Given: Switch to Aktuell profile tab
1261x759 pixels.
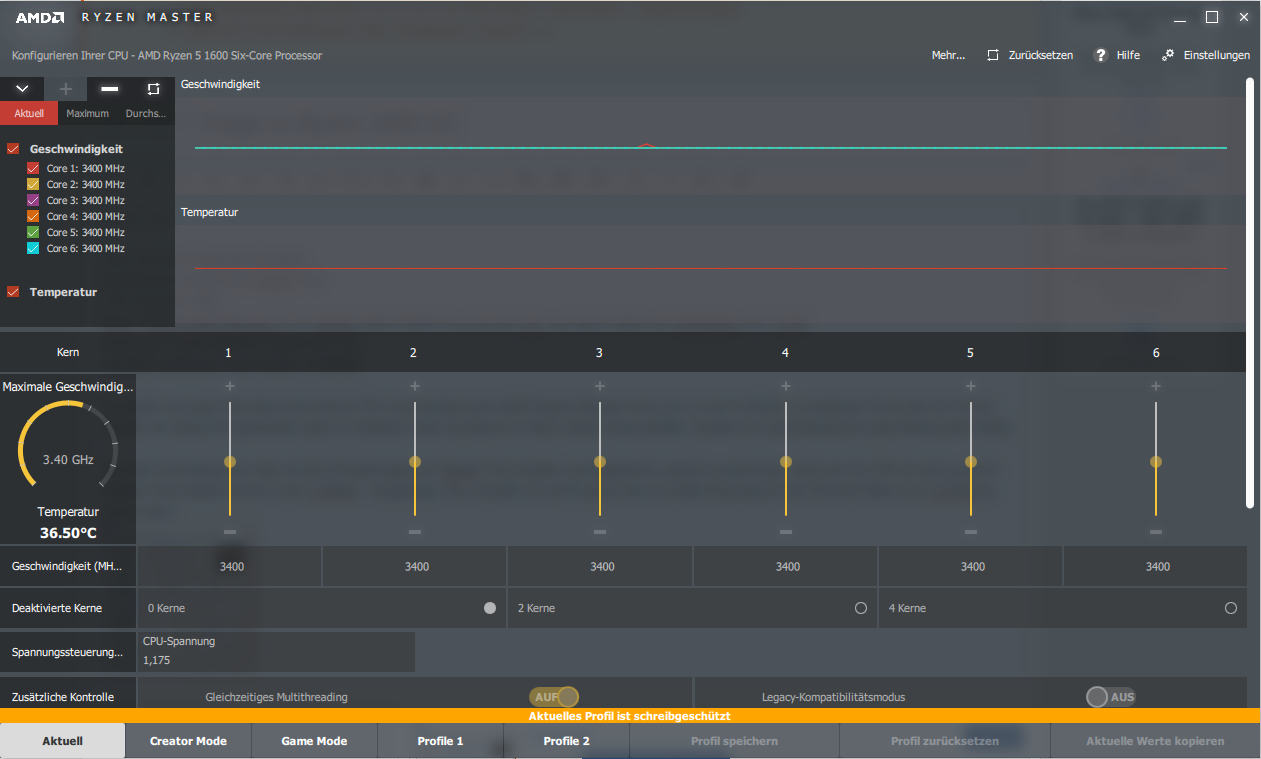Looking at the screenshot, I should pos(62,741).
